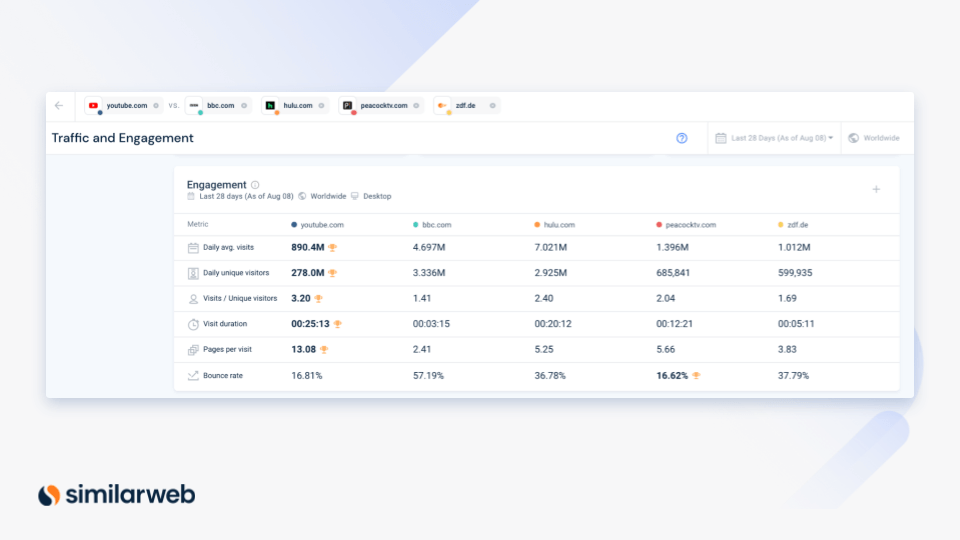Click the plus icon on Engagement card
The image size is (960, 540).
coord(876,190)
